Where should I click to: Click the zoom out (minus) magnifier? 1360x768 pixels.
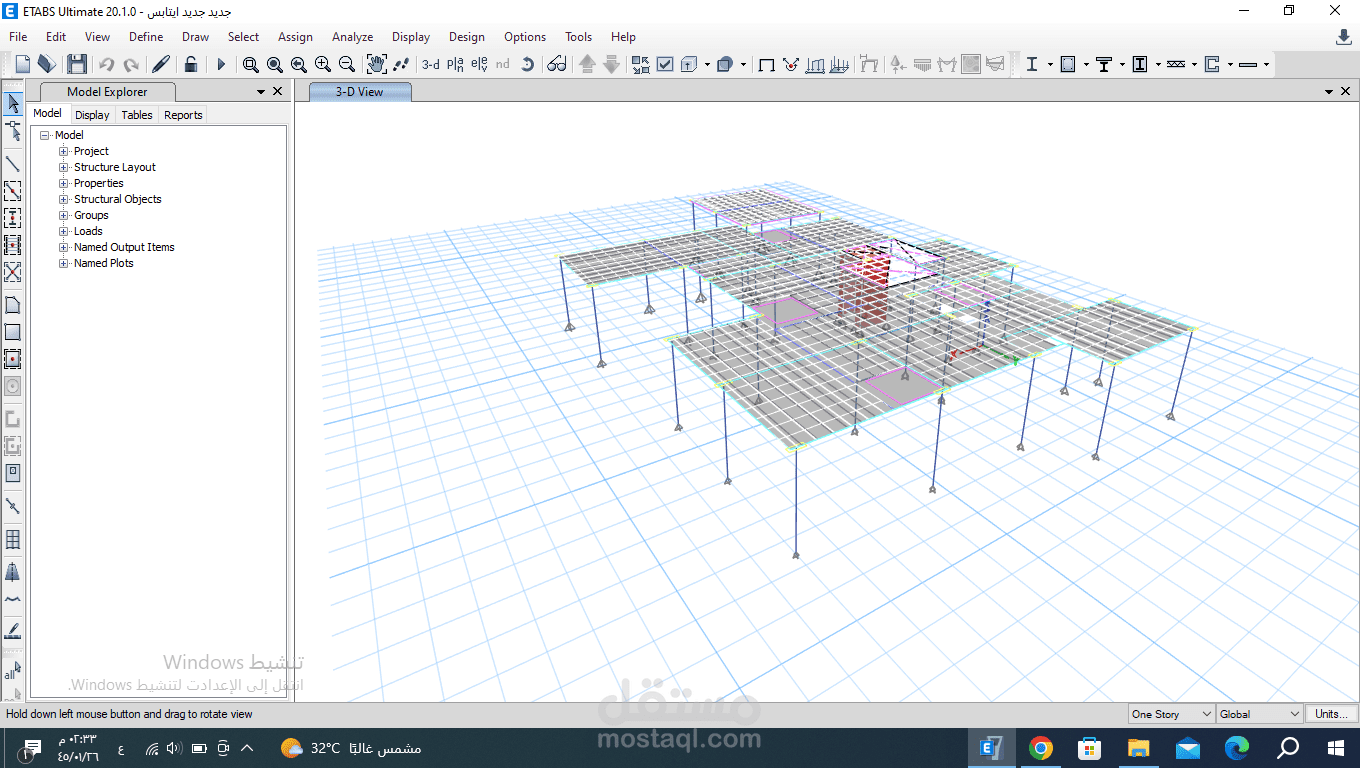347,64
